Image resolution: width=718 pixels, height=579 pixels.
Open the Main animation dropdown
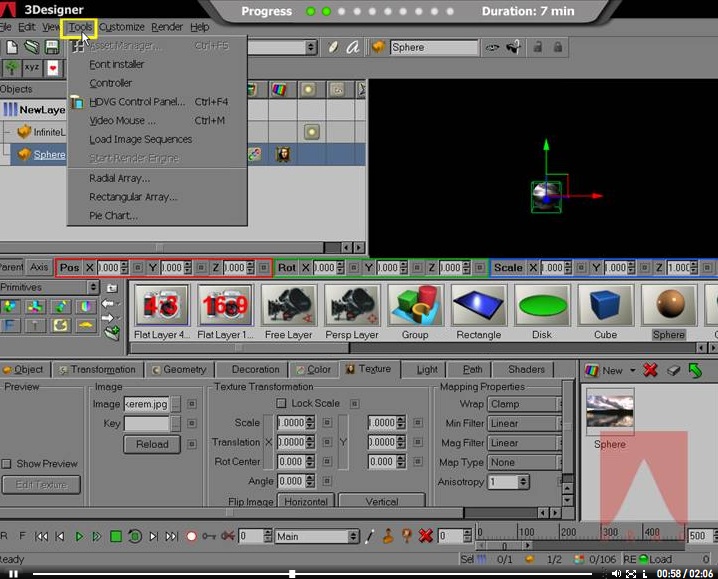[x=314, y=537]
